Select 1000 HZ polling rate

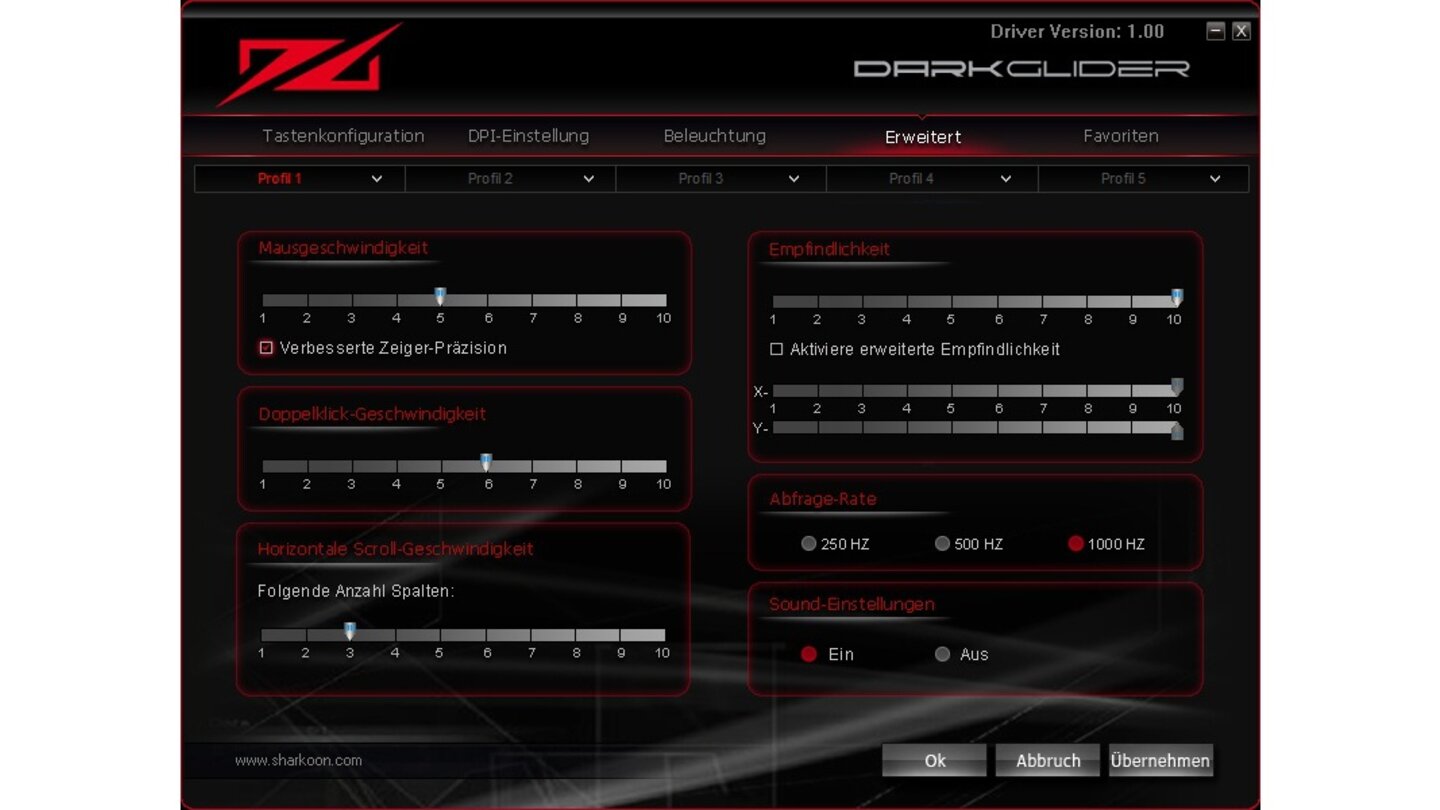1076,544
